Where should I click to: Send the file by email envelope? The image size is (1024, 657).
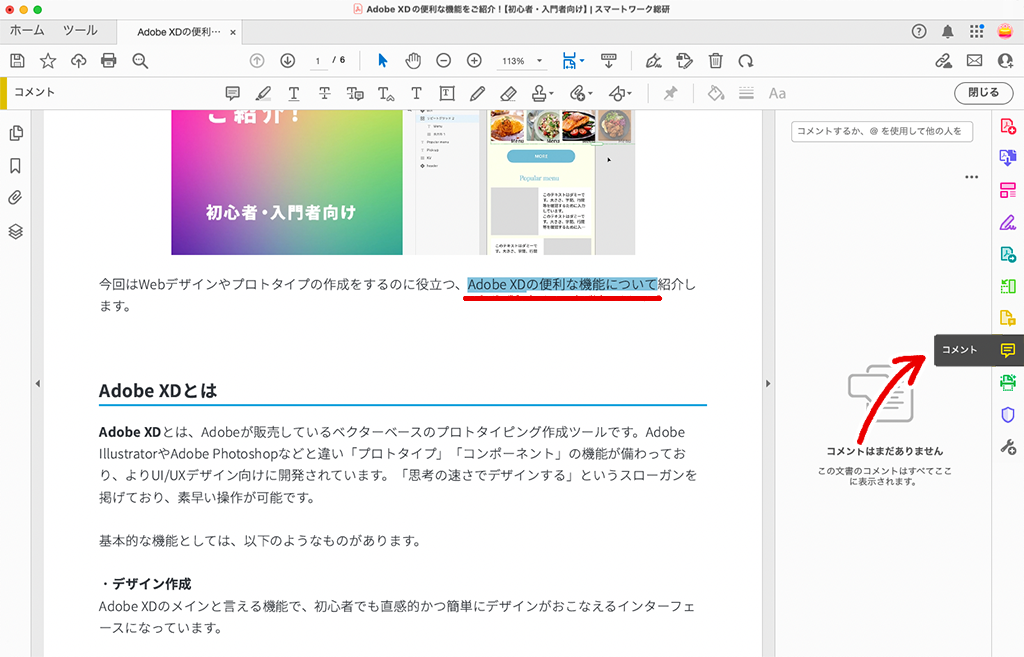click(974, 61)
